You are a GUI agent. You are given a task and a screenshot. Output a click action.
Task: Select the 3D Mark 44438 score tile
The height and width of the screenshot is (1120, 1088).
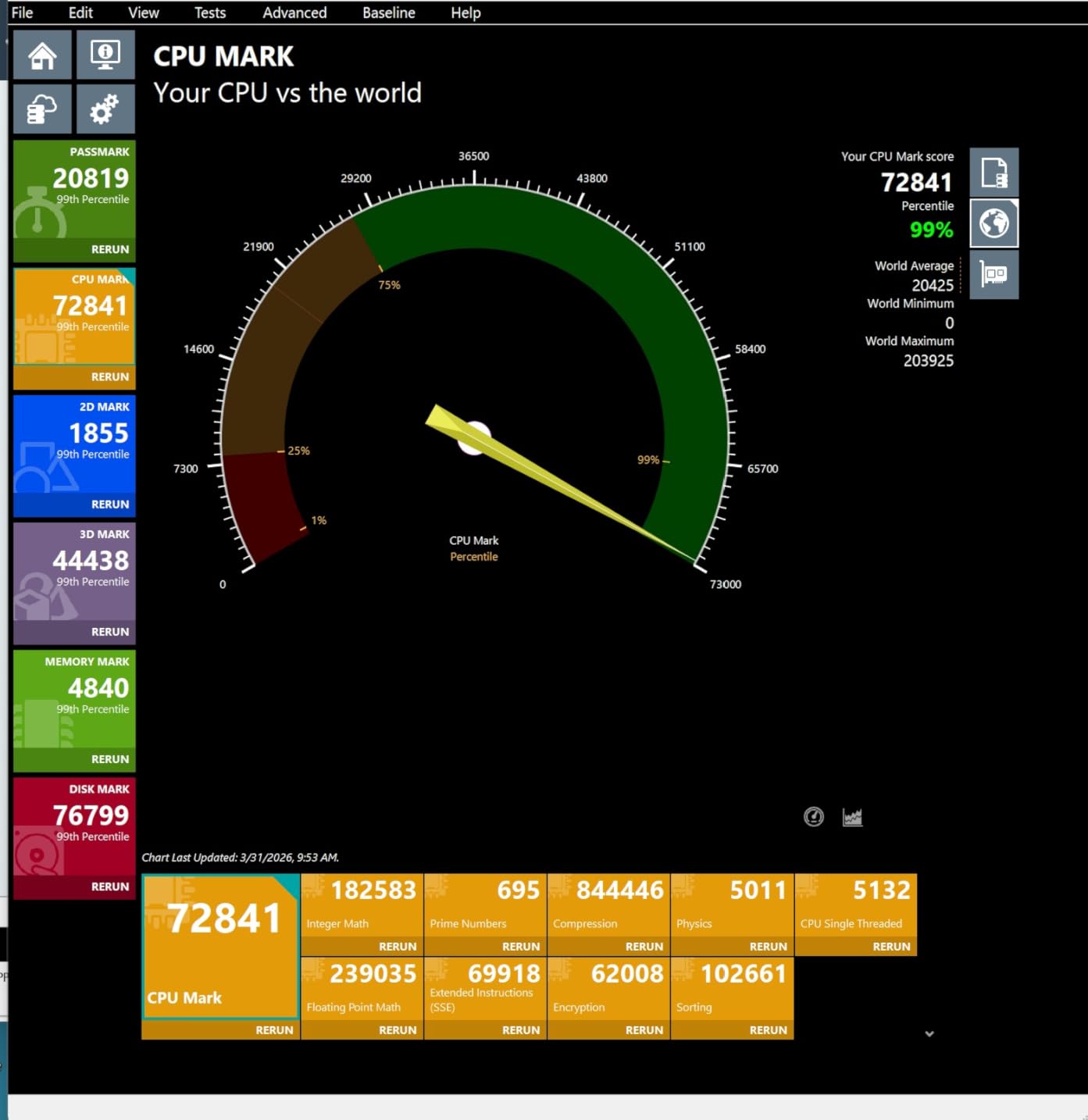coord(74,572)
